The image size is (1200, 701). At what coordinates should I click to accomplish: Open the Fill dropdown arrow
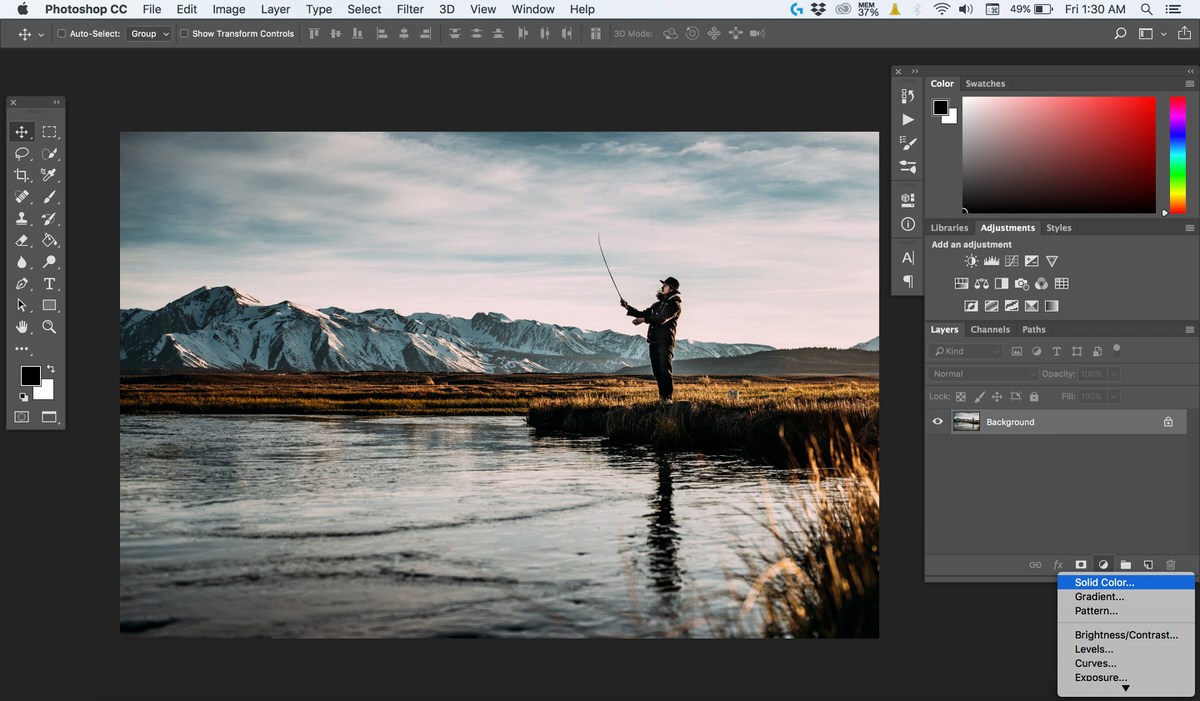(x=1113, y=397)
